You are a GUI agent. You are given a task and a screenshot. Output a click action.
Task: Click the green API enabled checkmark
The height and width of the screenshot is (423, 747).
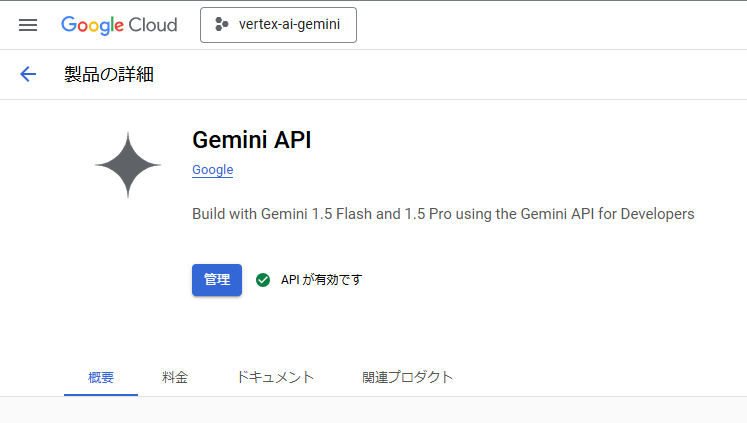(262, 280)
